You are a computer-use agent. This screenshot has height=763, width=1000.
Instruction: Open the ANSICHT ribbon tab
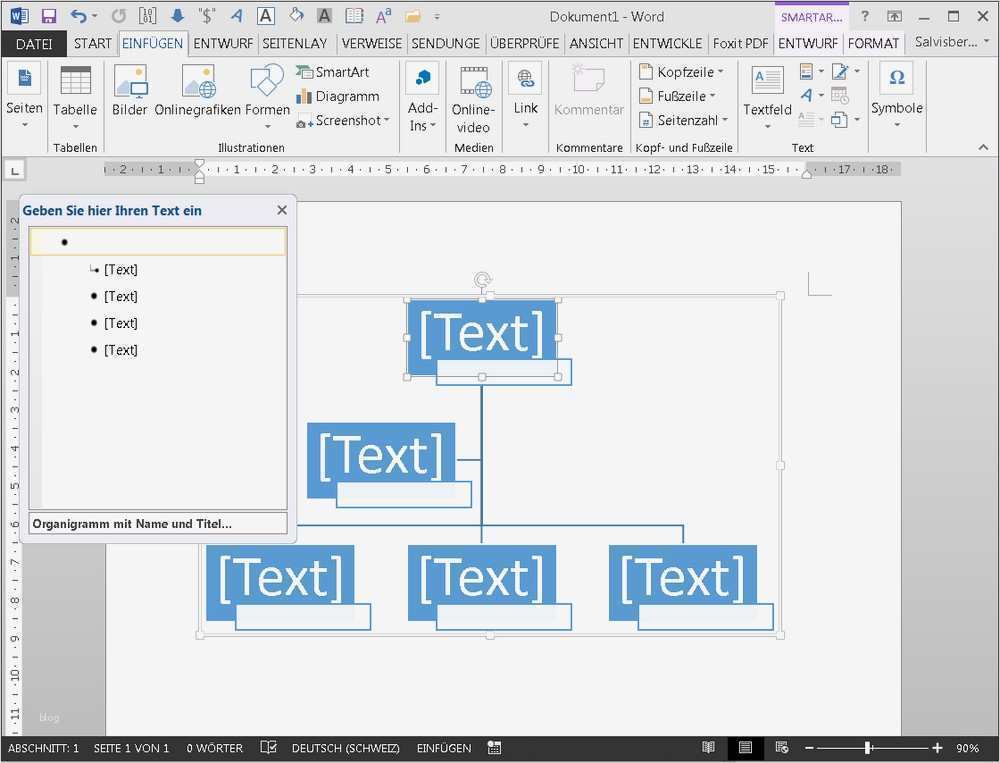pyautogui.click(x=597, y=44)
